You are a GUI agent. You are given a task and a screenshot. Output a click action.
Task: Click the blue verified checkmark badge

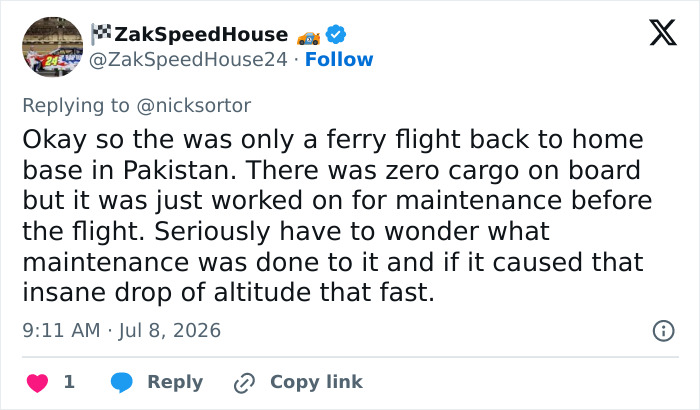point(336,34)
